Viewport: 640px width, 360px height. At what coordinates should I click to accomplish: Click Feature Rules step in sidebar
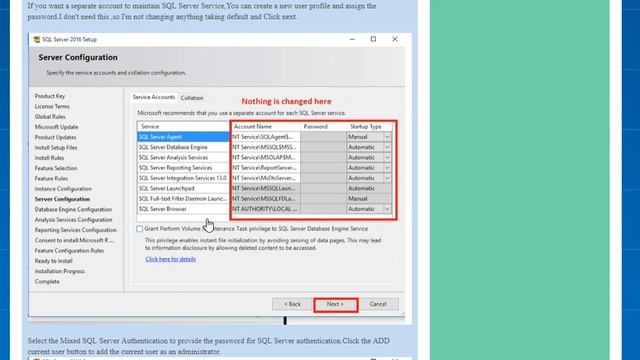click(51, 179)
